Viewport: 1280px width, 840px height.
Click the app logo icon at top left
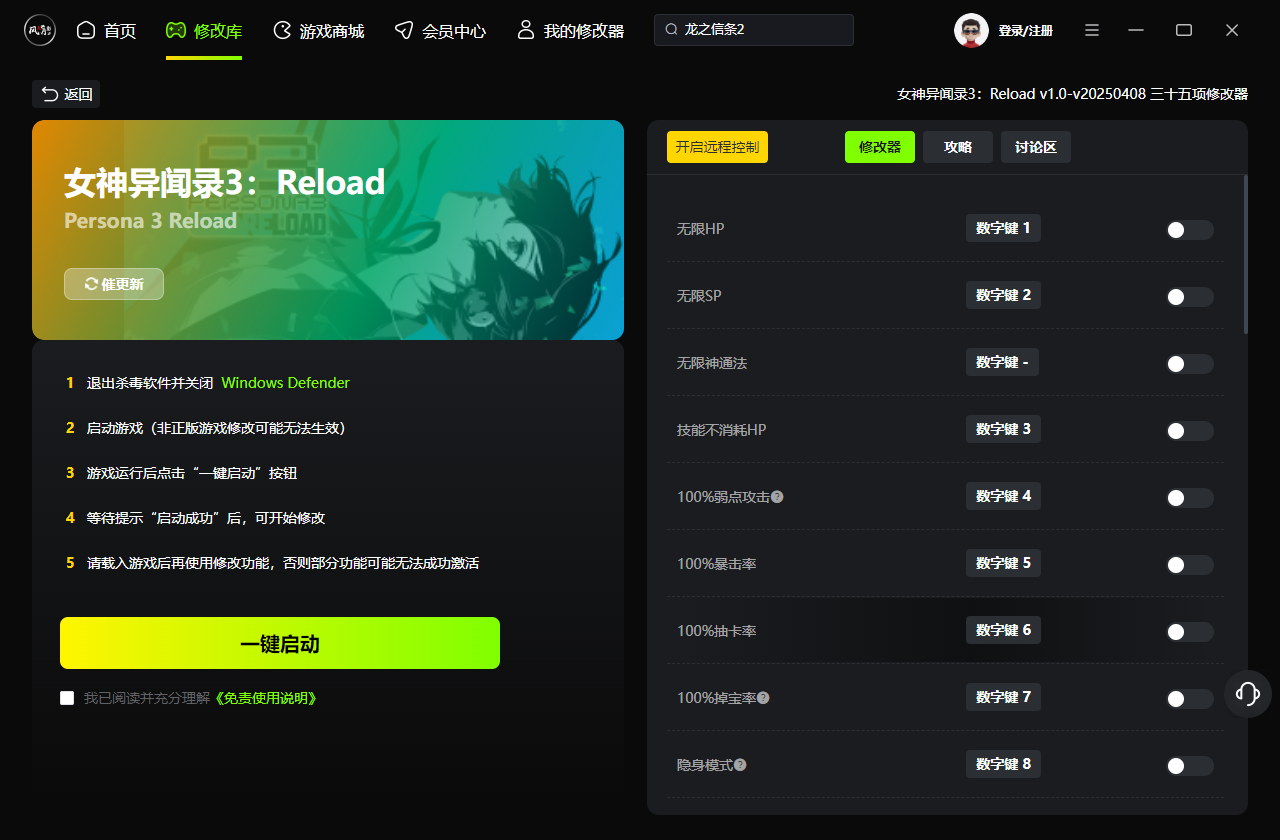click(40, 30)
